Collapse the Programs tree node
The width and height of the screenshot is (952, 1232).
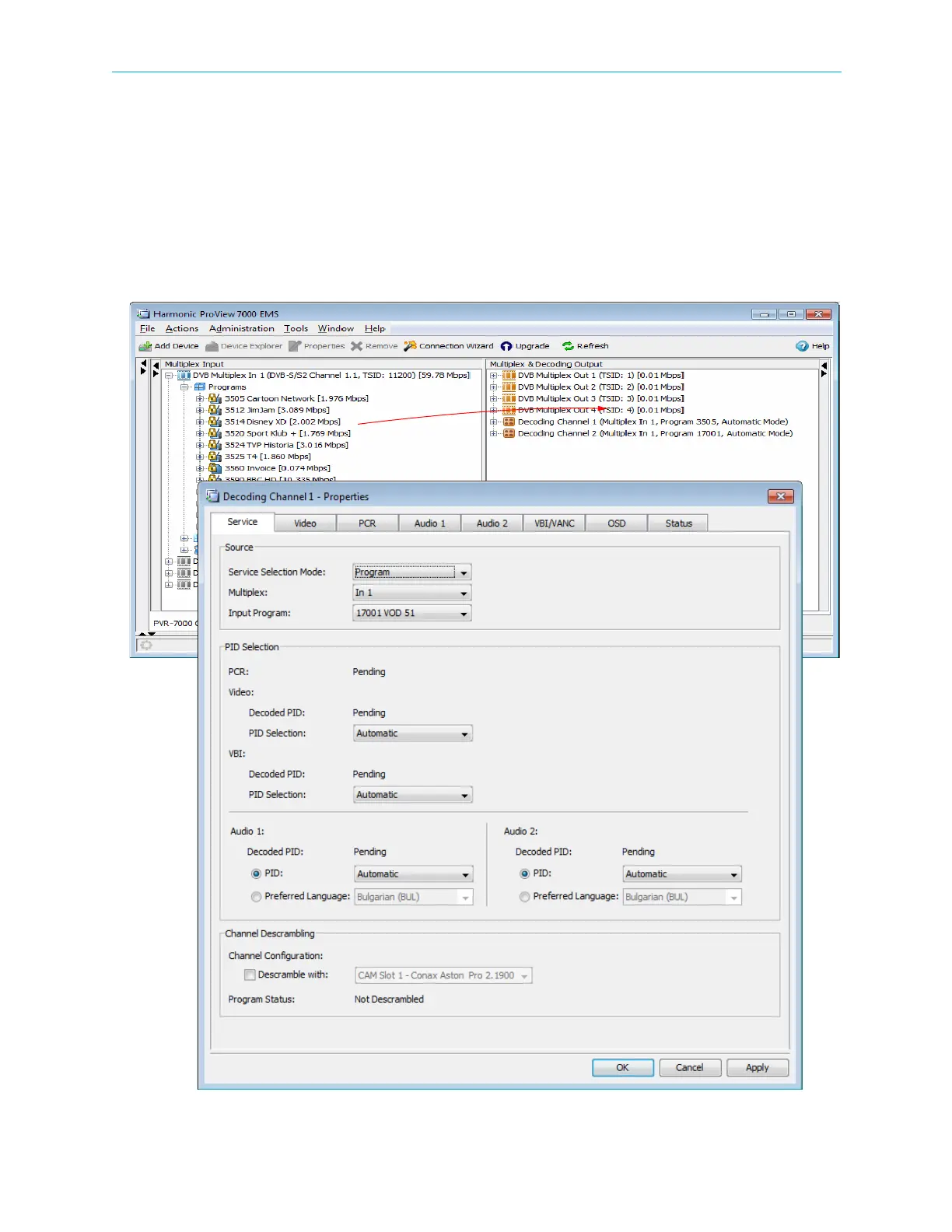(184, 387)
